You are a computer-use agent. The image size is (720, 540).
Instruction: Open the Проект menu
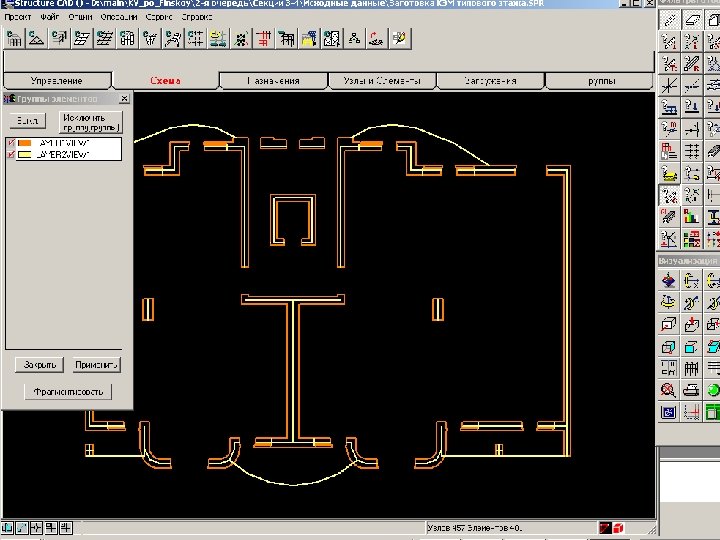(16, 18)
